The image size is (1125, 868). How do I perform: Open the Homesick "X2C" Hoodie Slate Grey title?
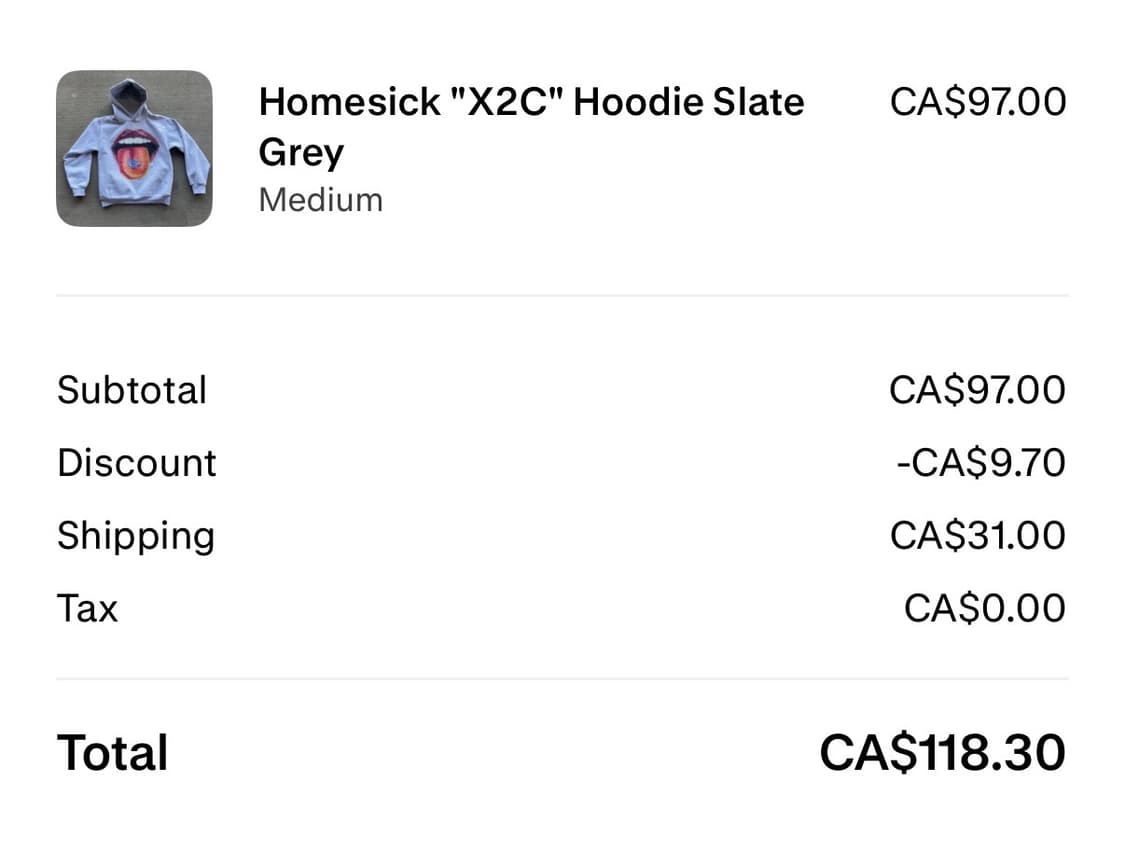pyautogui.click(x=530, y=102)
